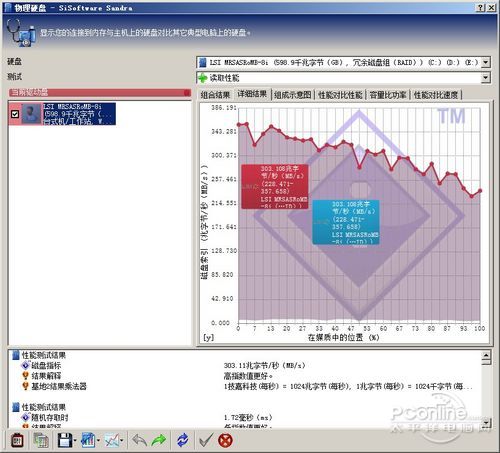Click the [y] axis toggle on chart
The image size is (500, 453).
[x=208, y=337]
